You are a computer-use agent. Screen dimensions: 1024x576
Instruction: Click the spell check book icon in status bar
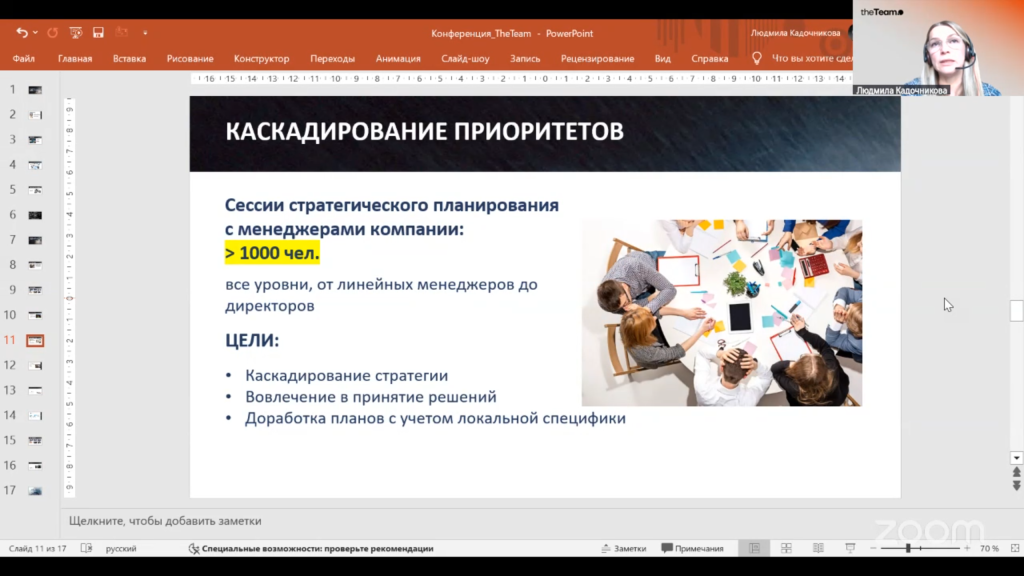point(86,549)
